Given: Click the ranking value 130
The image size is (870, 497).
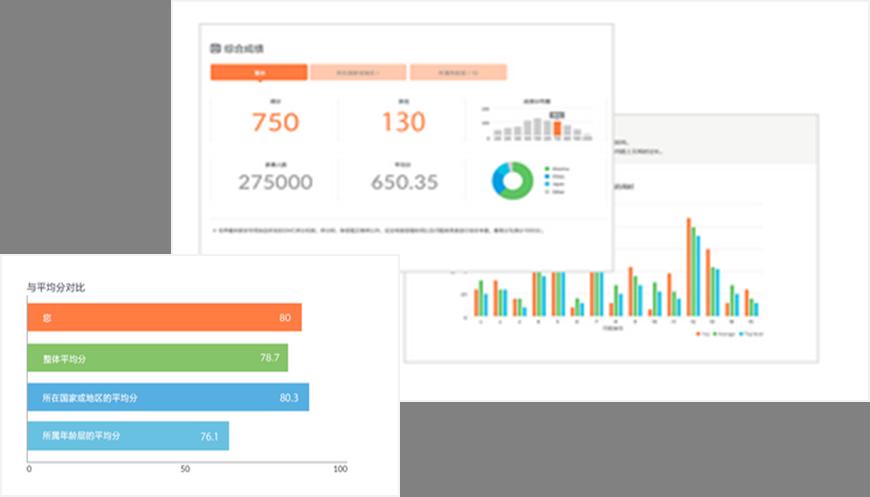Looking at the screenshot, I should (x=404, y=124).
